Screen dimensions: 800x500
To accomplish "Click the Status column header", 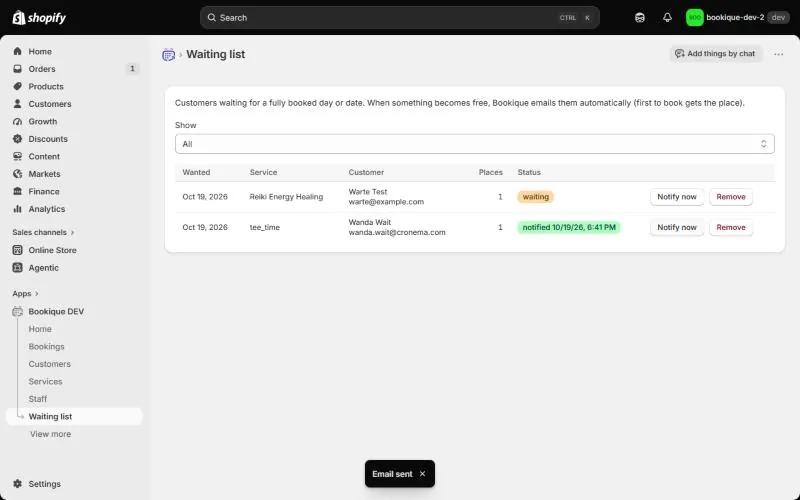I will pos(529,172).
